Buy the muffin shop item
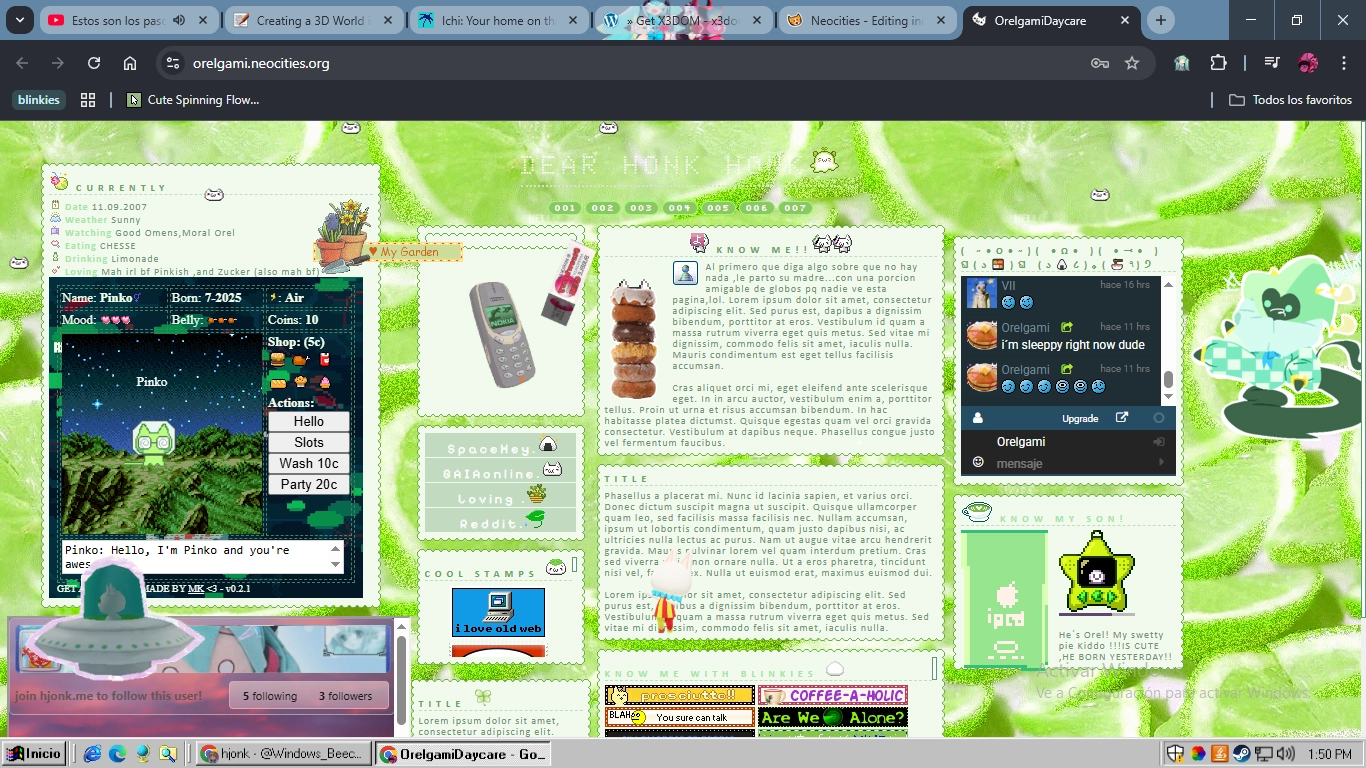The height and width of the screenshot is (768, 1366). 300,382
